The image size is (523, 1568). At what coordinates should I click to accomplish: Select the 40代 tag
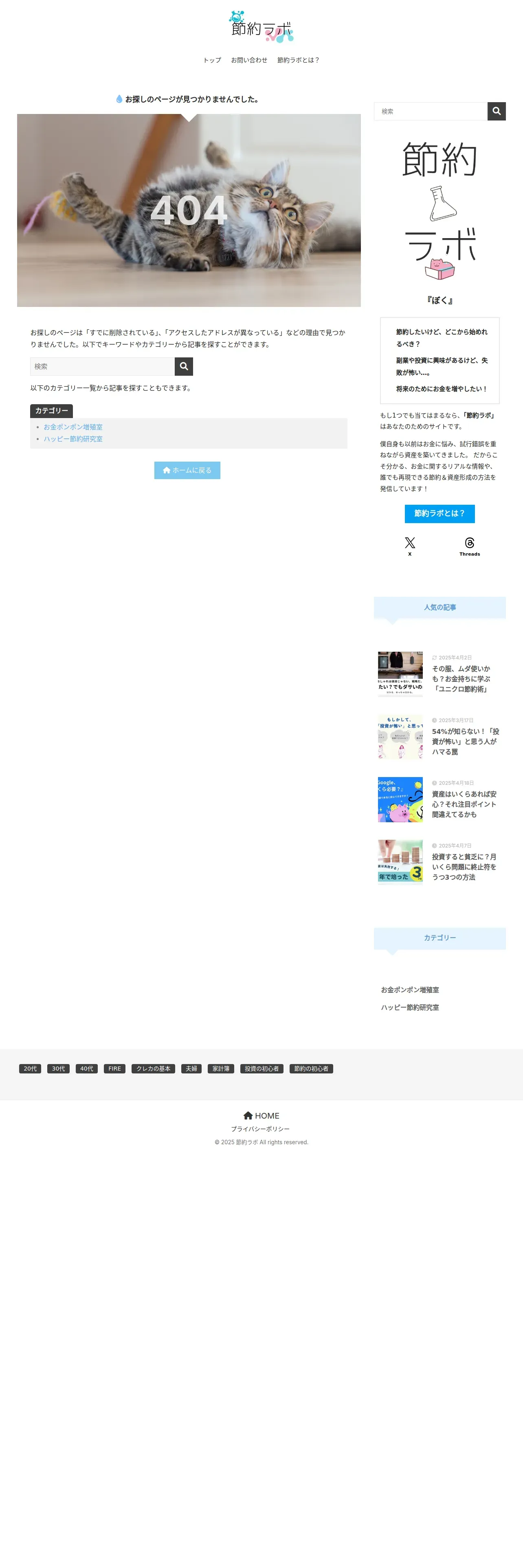[x=86, y=1069]
